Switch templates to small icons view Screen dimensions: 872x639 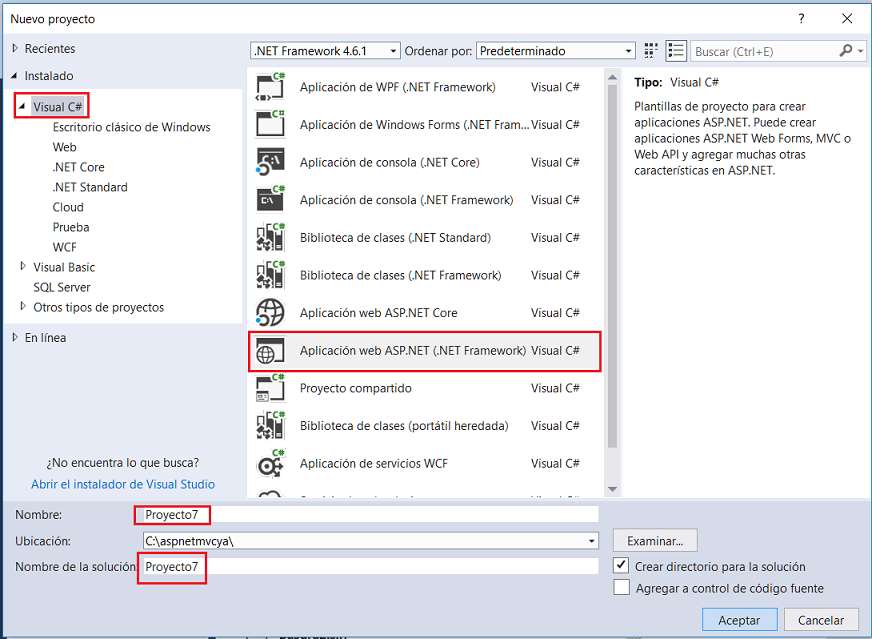[x=651, y=51]
